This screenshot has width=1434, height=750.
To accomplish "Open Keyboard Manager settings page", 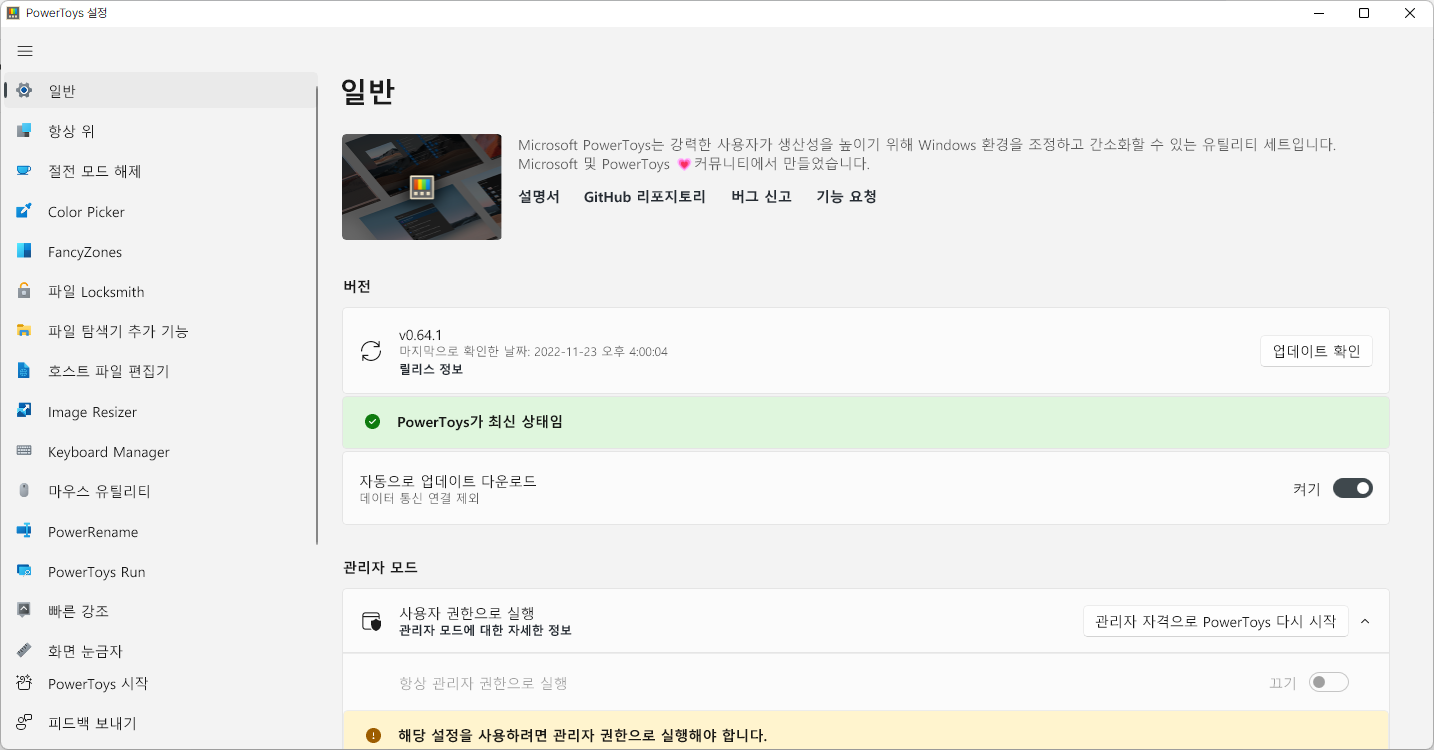I will tap(161, 451).
